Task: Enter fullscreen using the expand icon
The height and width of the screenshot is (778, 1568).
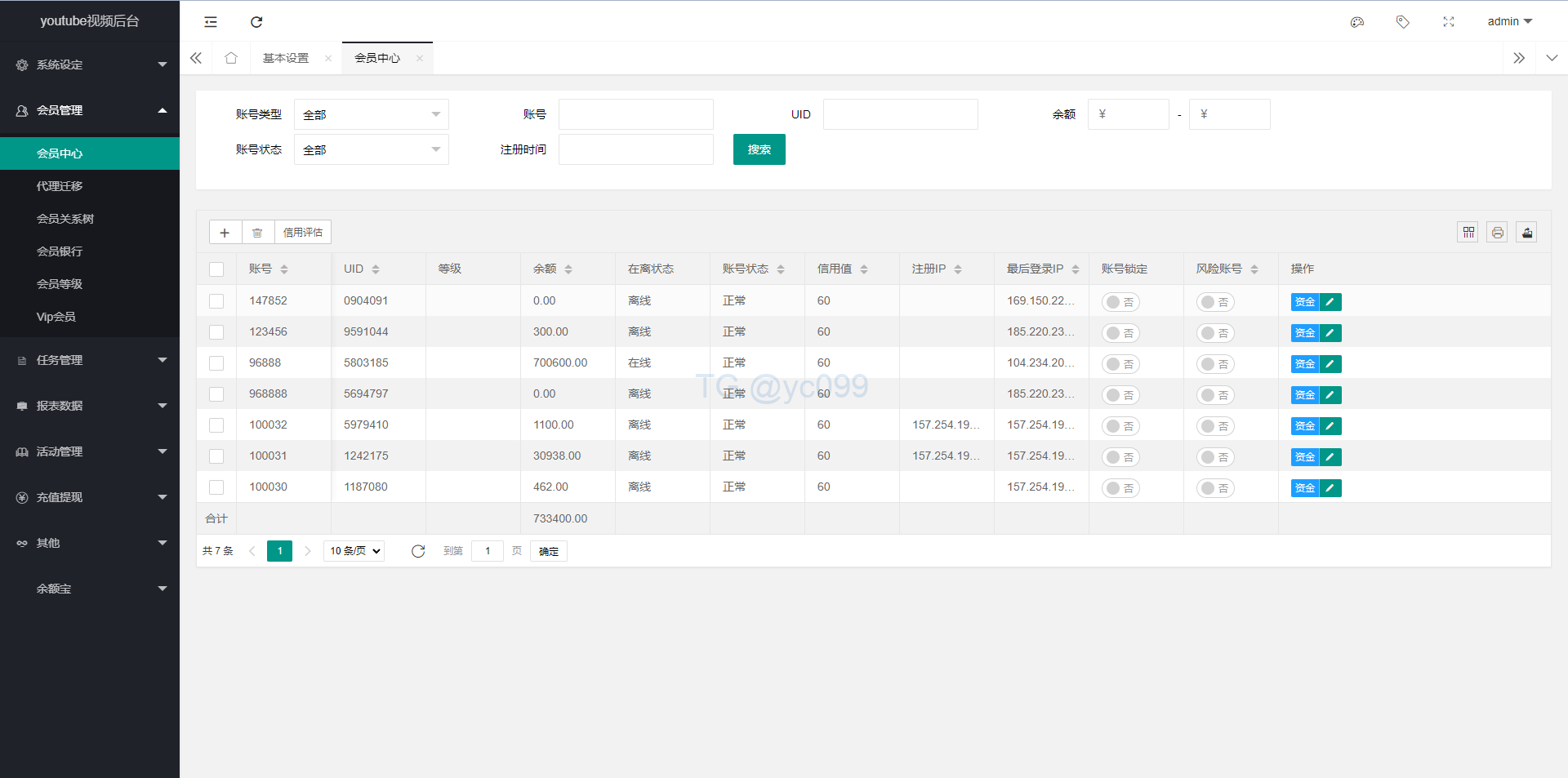Action: pyautogui.click(x=1448, y=22)
